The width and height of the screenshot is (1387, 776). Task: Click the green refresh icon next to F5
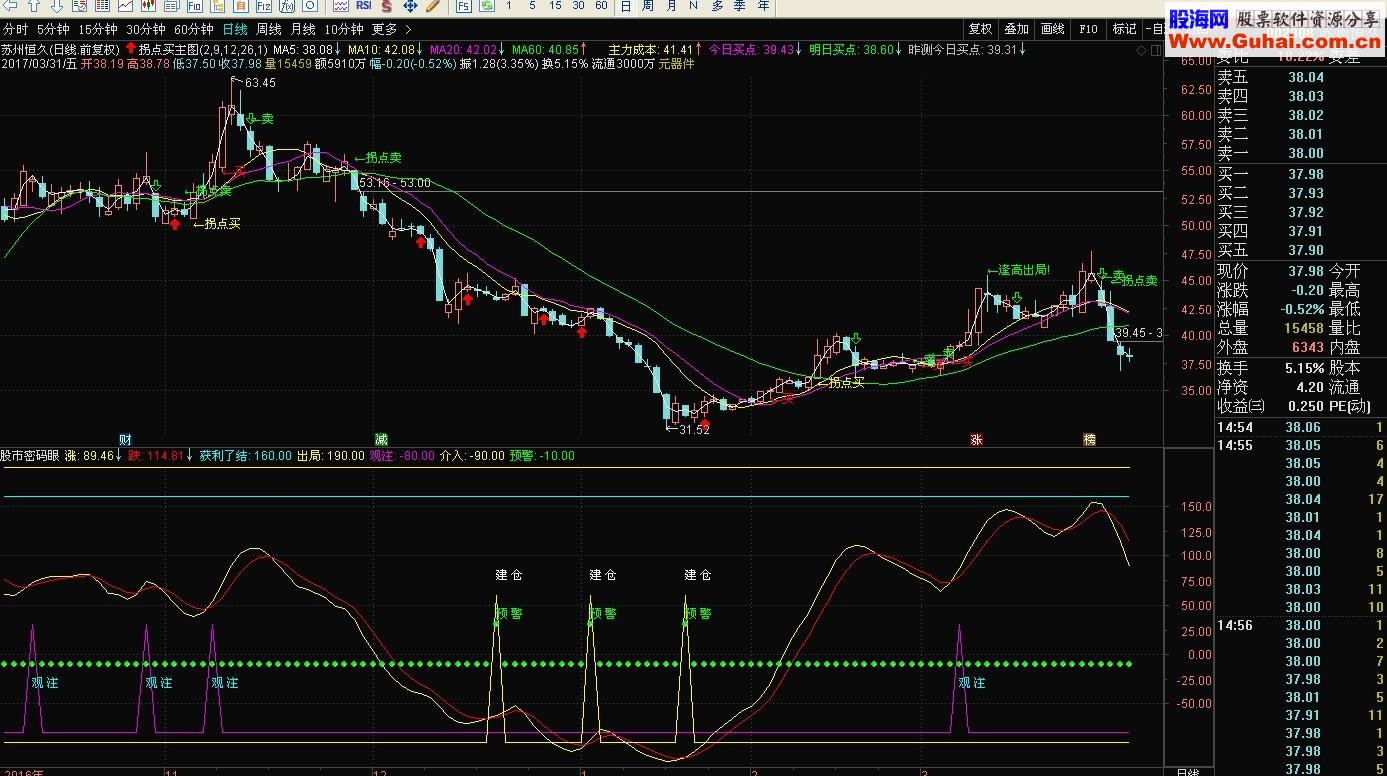(x=487, y=6)
